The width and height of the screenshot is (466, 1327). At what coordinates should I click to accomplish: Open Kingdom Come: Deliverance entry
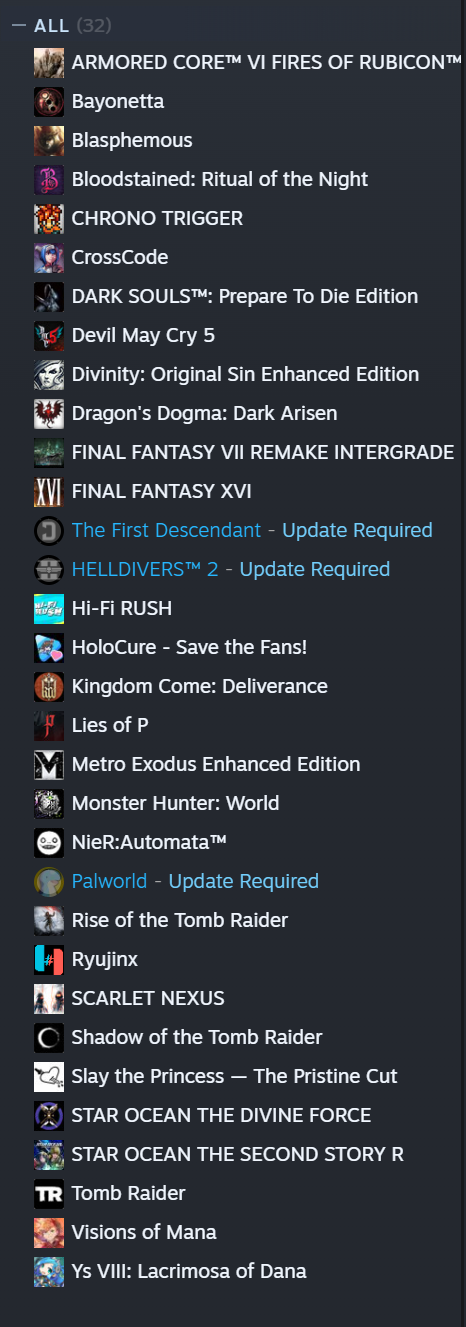pos(233,686)
